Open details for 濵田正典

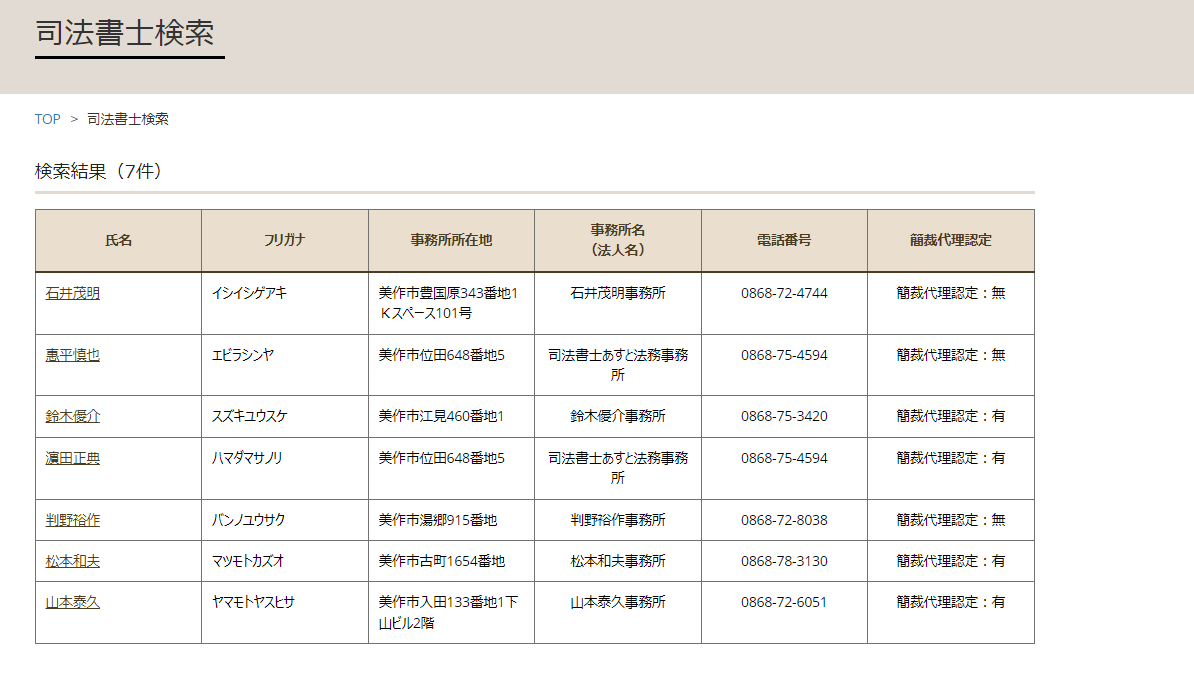[x=72, y=458]
